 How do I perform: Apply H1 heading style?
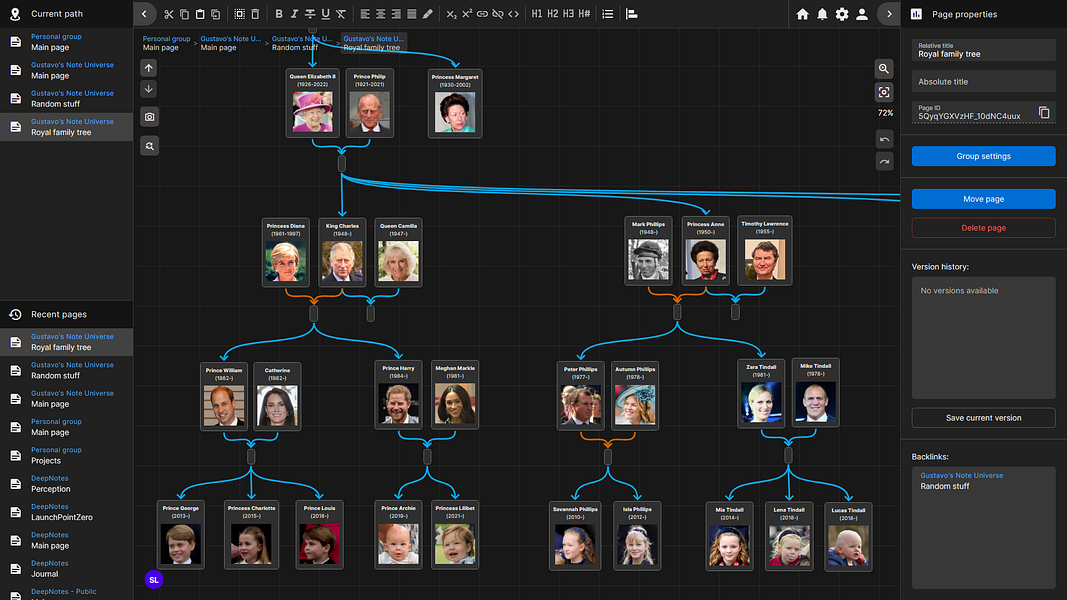(x=537, y=14)
